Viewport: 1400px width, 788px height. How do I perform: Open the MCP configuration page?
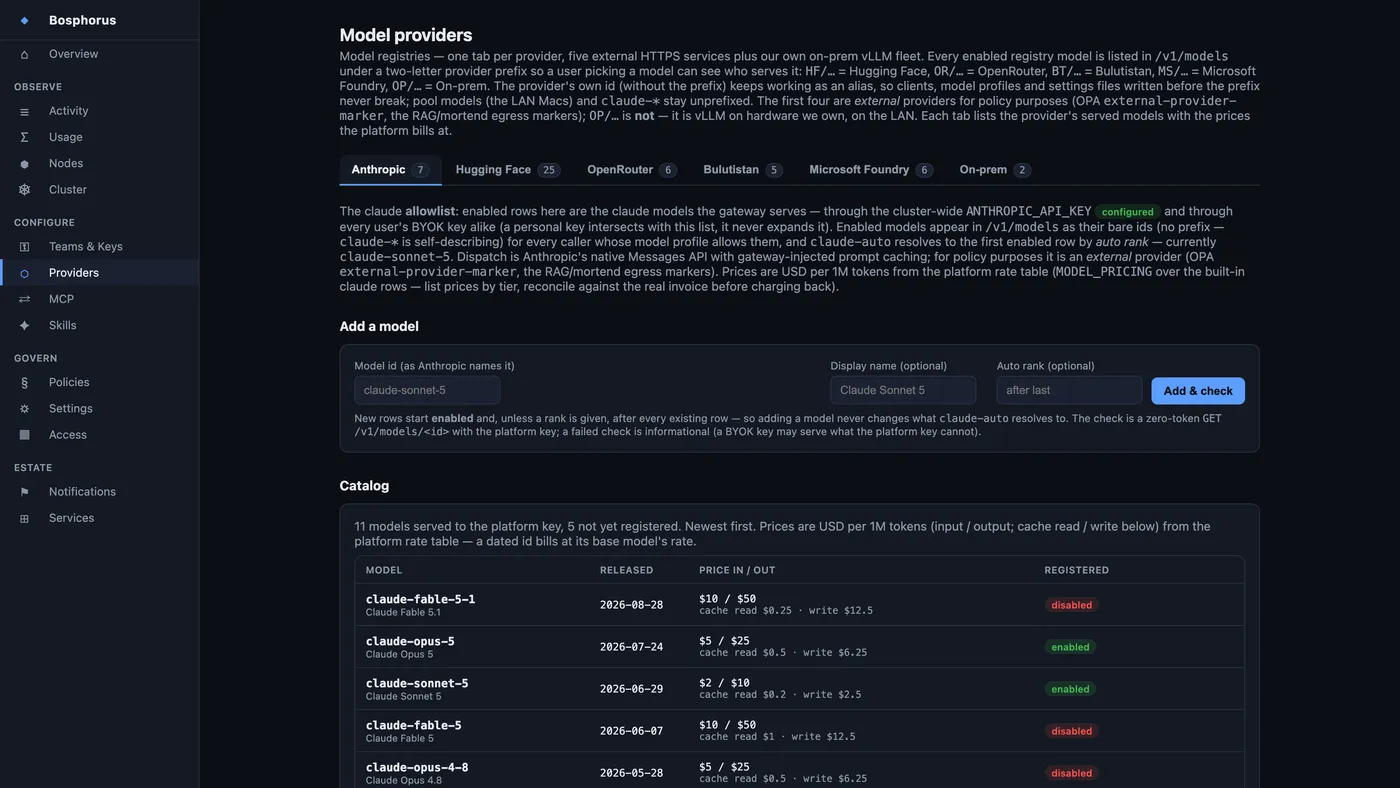tap(99, 299)
